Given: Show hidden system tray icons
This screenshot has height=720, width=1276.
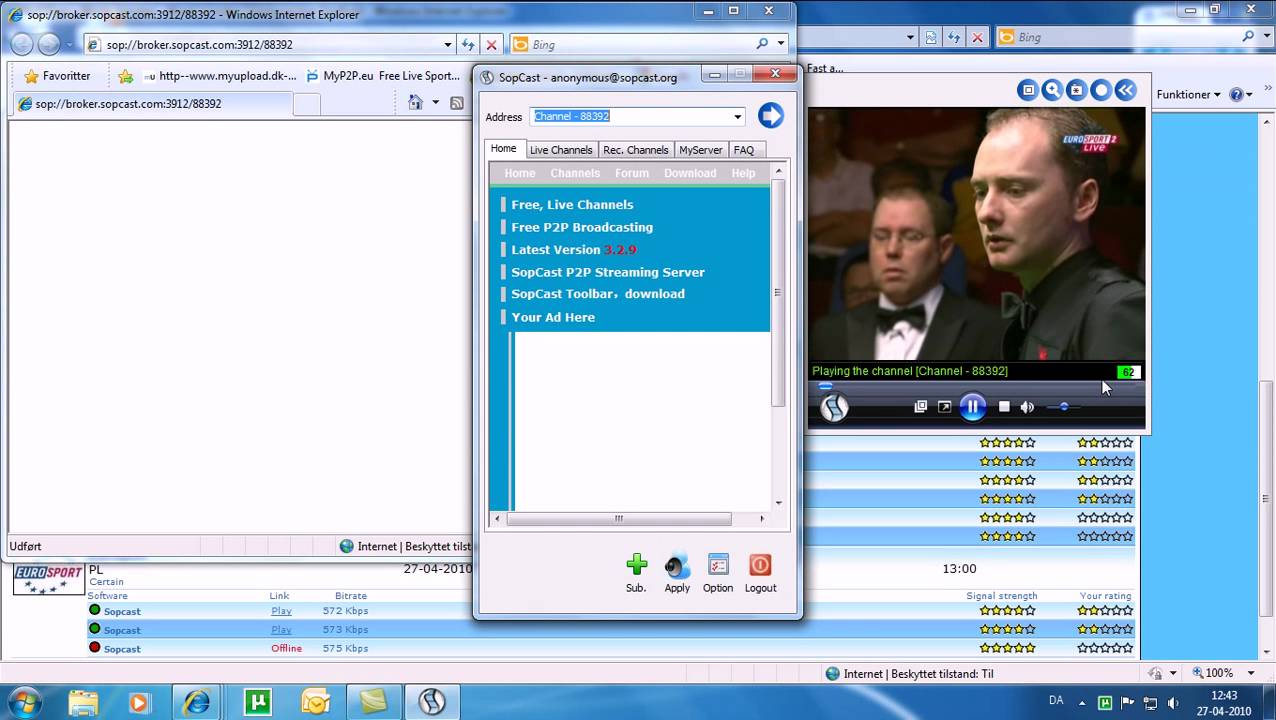Looking at the screenshot, I should pos(1083,703).
